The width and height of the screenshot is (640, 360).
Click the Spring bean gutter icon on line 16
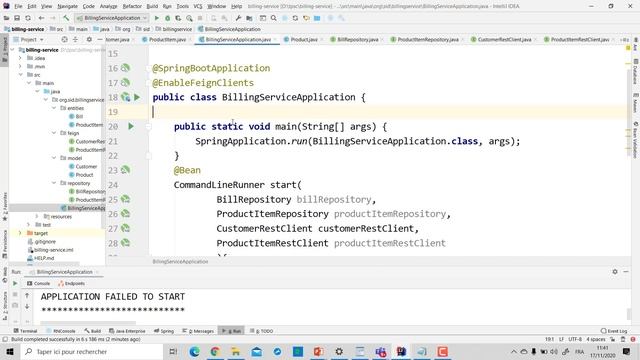pos(125,68)
